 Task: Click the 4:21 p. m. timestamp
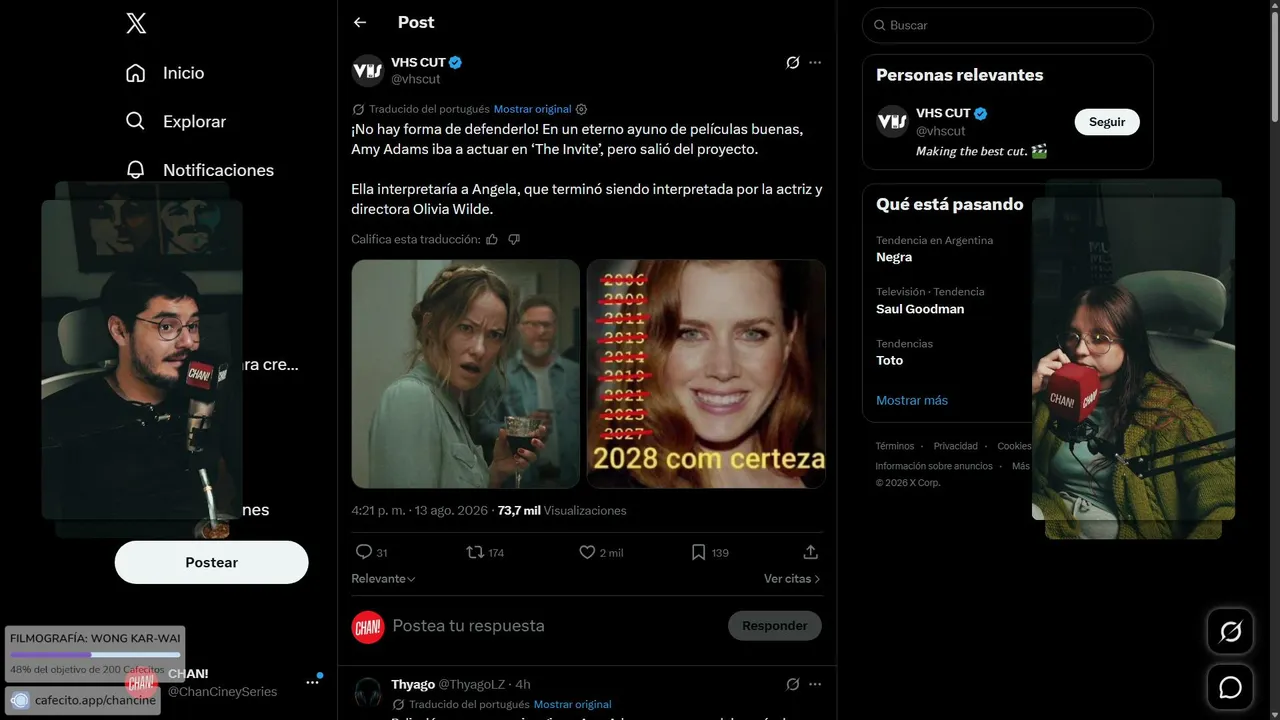pyautogui.click(x=421, y=510)
